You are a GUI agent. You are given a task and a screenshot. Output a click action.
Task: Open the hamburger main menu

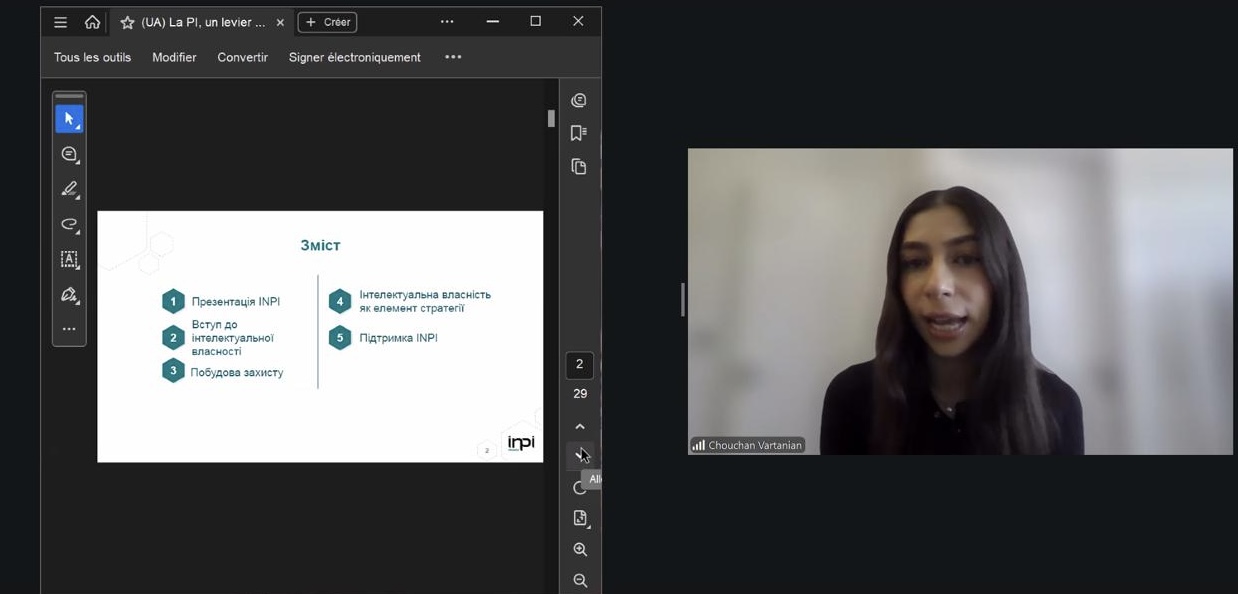pyautogui.click(x=60, y=22)
